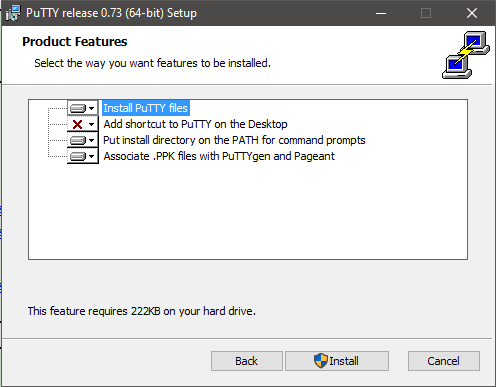This screenshot has height=387, width=496.
Task: Click the PuTTY installer icon in title bar
Action: tap(13, 13)
